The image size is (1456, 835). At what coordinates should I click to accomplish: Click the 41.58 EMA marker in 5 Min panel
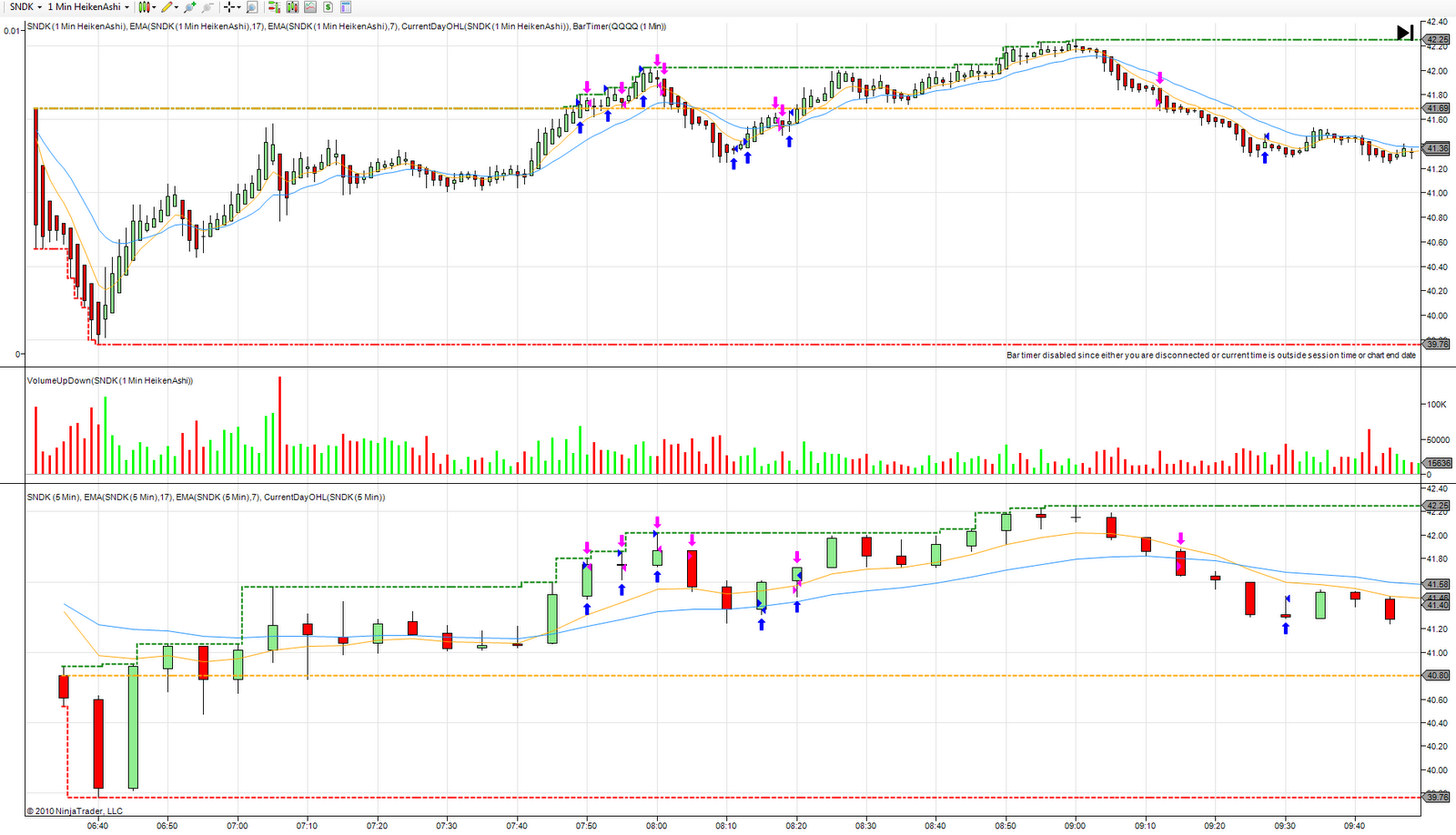pos(1437,585)
